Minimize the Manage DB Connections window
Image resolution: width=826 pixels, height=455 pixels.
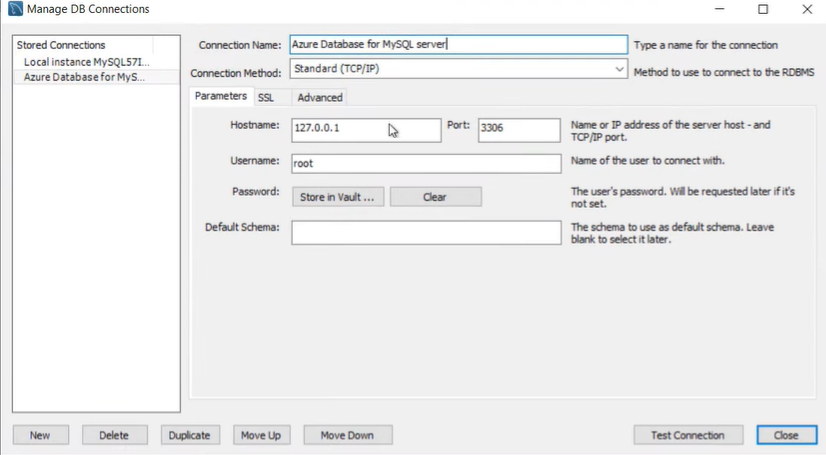(720, 9)
